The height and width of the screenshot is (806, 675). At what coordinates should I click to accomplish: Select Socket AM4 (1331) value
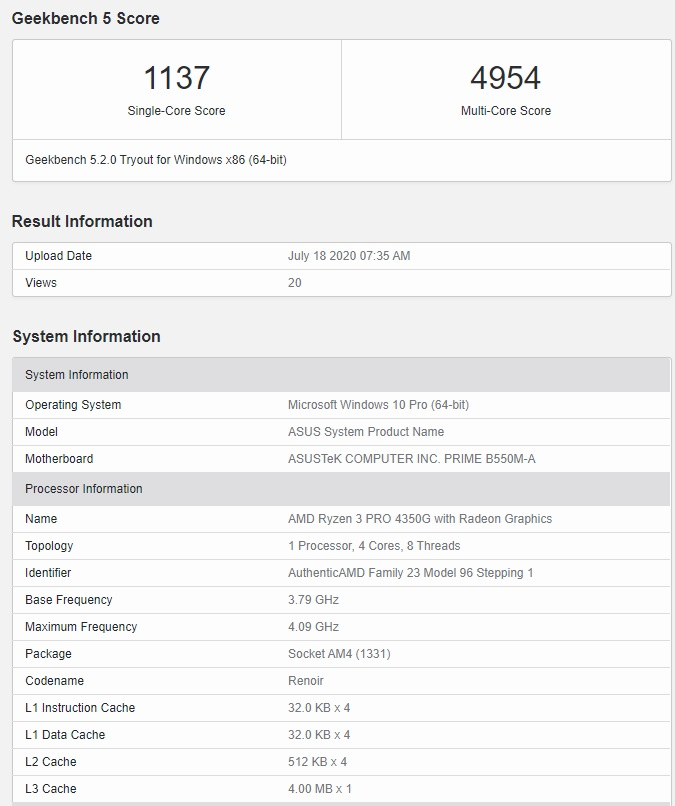339,654
